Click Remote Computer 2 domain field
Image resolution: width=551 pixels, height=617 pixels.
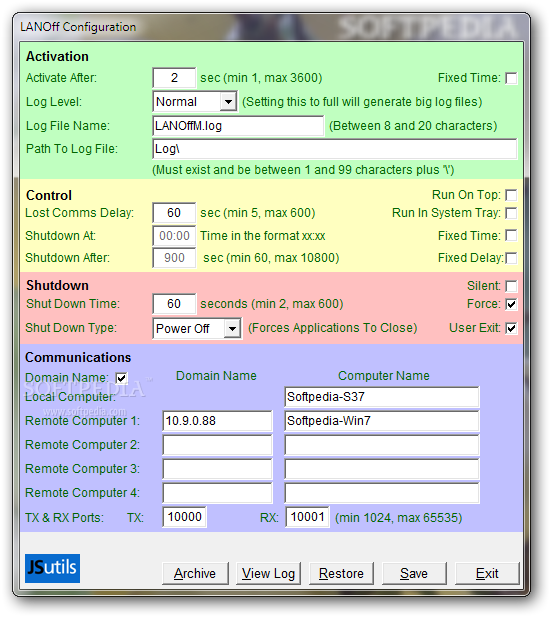[x=217, y=445]
